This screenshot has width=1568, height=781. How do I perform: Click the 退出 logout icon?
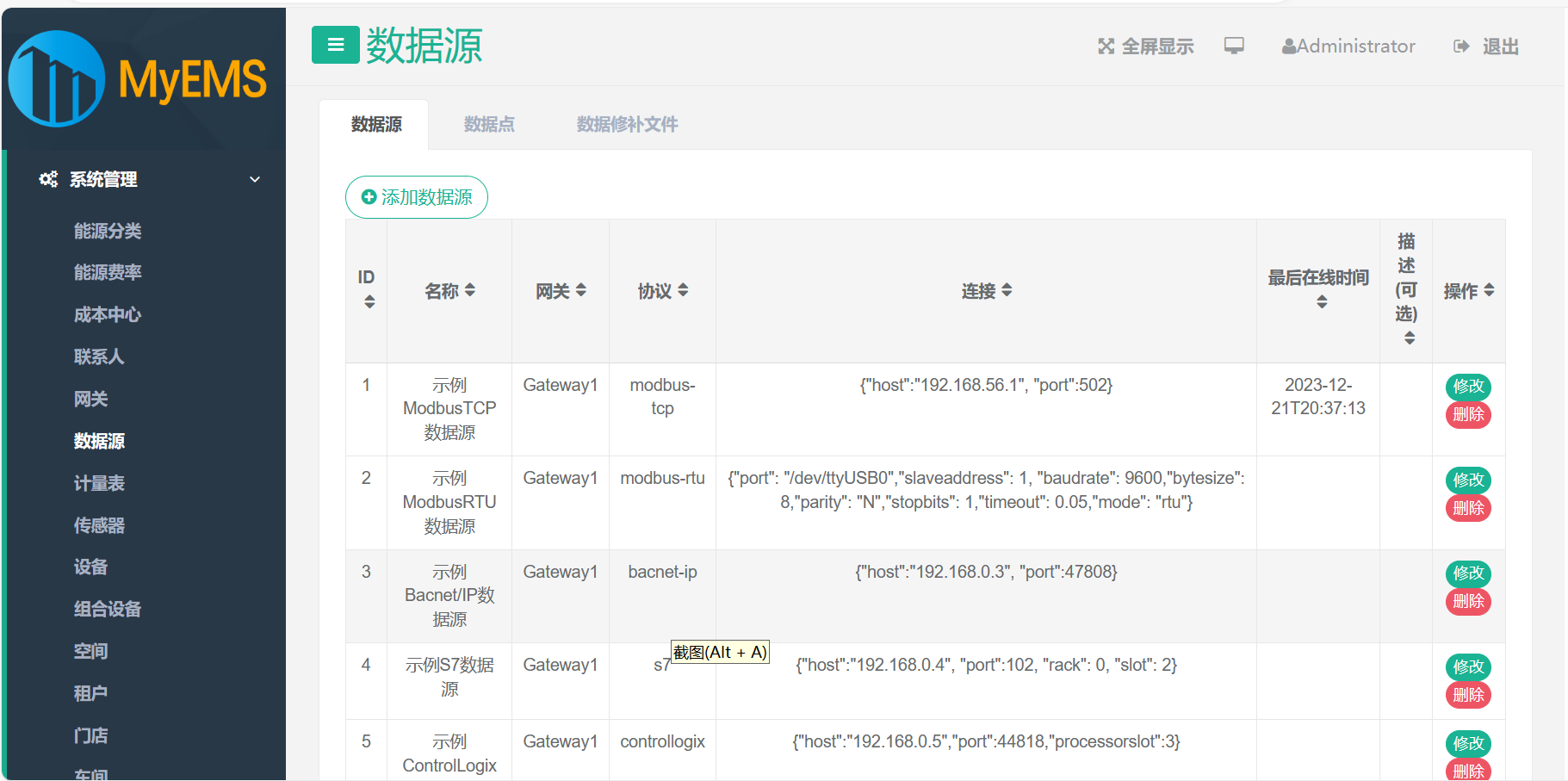[1460, 46]
